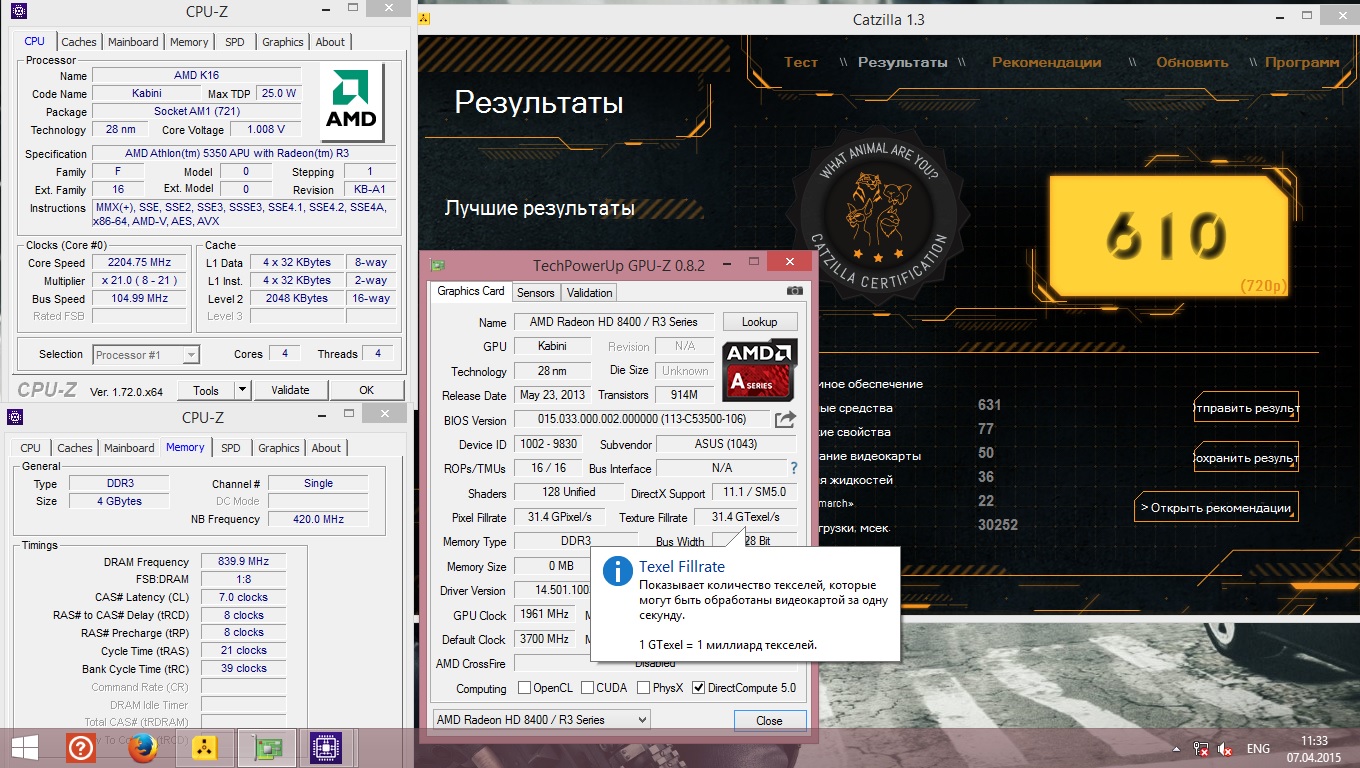The image size is (1360, 768).
Task: Switch to GPU-Z via its taskbar icon
Action: (266, 747)
